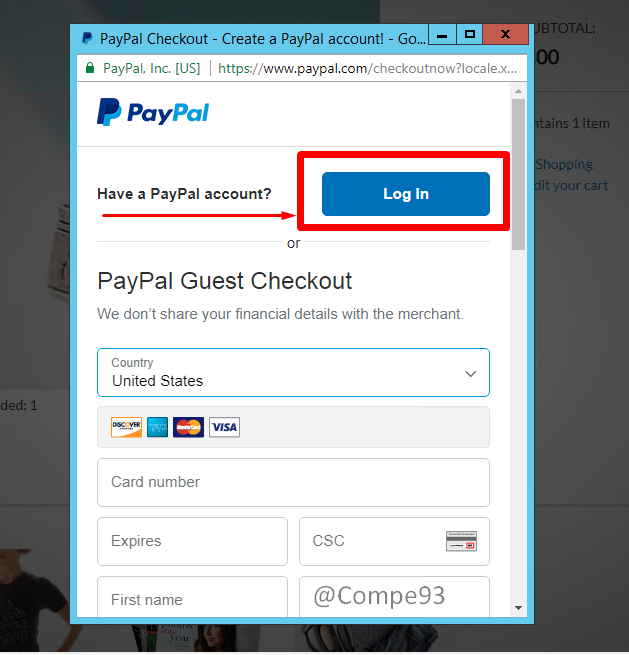The image size is (629, 655).
Task: Select the CSC input field
Action: [394, 541]
